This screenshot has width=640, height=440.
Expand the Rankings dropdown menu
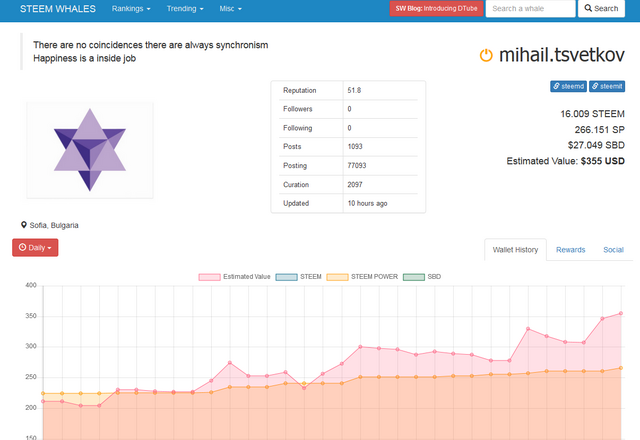click(x=131, y=9)
